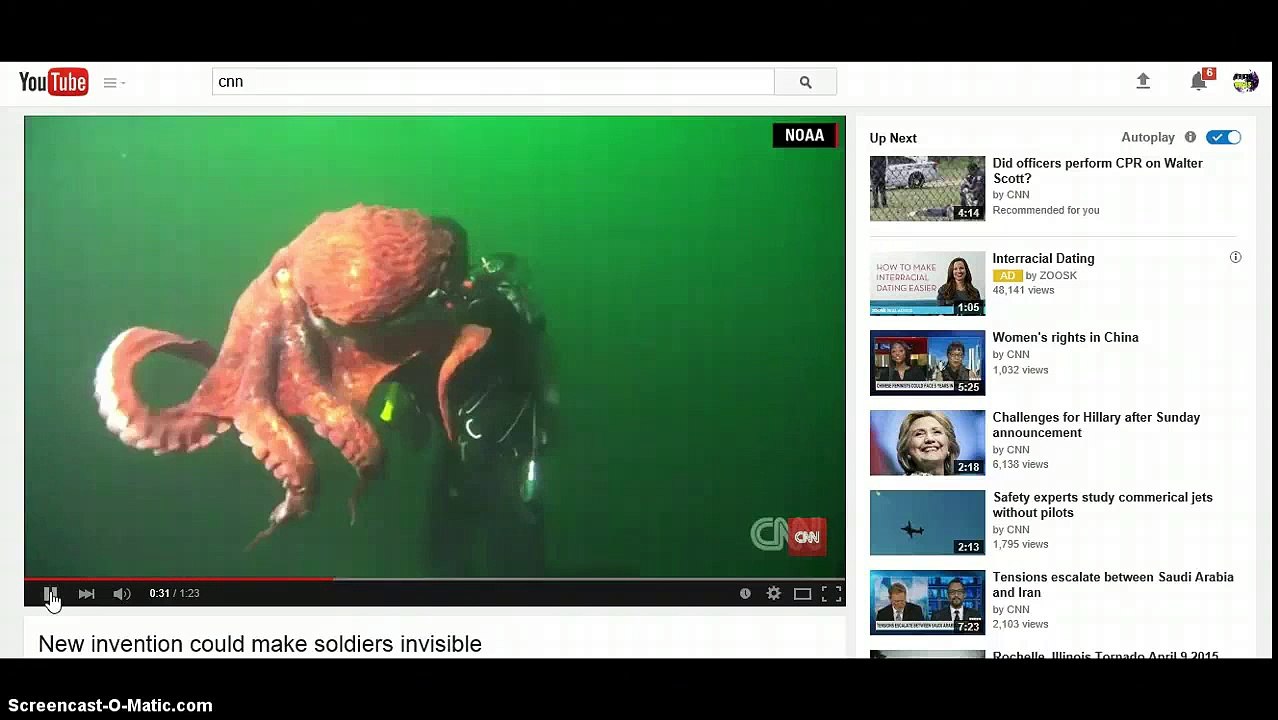The height and width of the screenshot is (720, 1278).
Task: Click the YouTube logo
Action: point(53,82)
